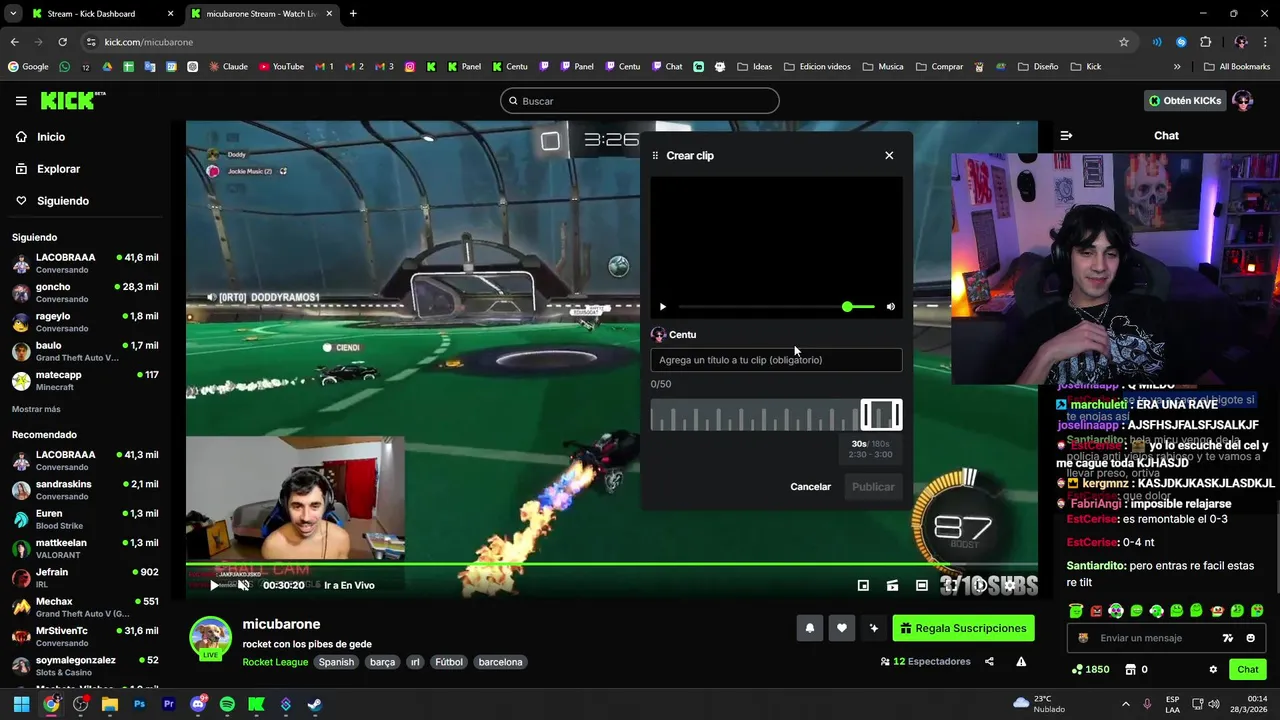This screenshot has width=1280, height=720.
Task: Seek on the stream progress bar
Action: tap(611, 564)
